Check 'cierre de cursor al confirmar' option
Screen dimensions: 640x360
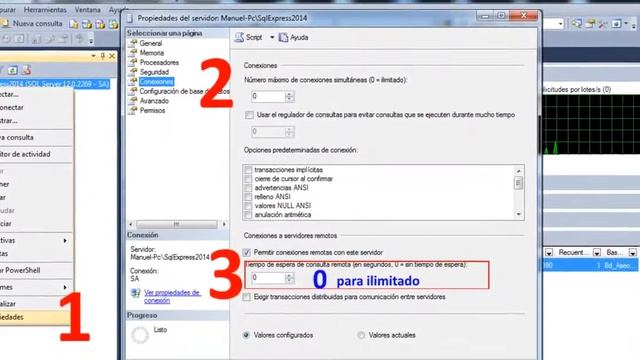tap(248, 179)
